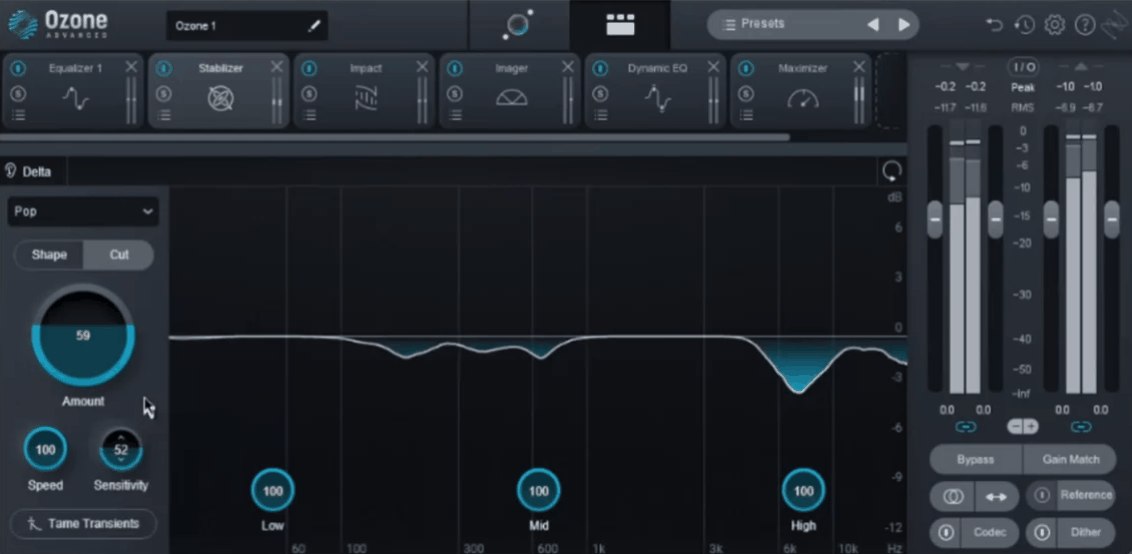This screenshot has height=554, width=1132.
Task: Toggle power for Stabilizer module
Action: pos(164,69)
